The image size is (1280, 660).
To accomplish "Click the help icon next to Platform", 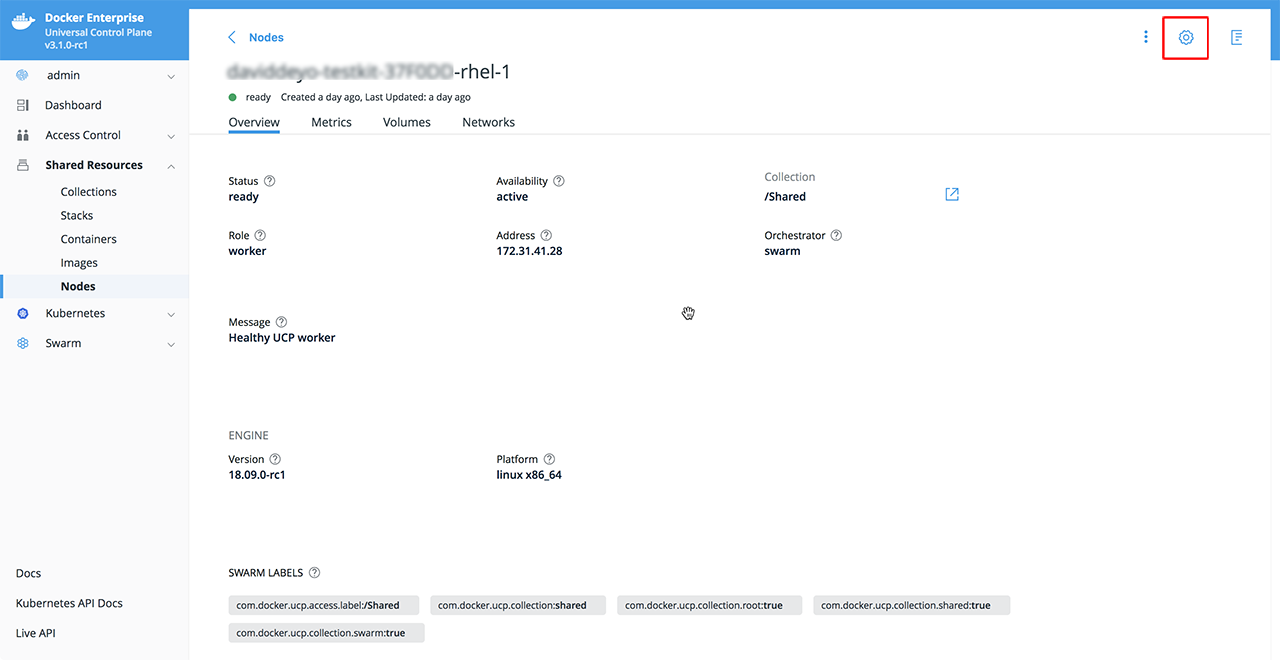I will click(x=550, y=459).
